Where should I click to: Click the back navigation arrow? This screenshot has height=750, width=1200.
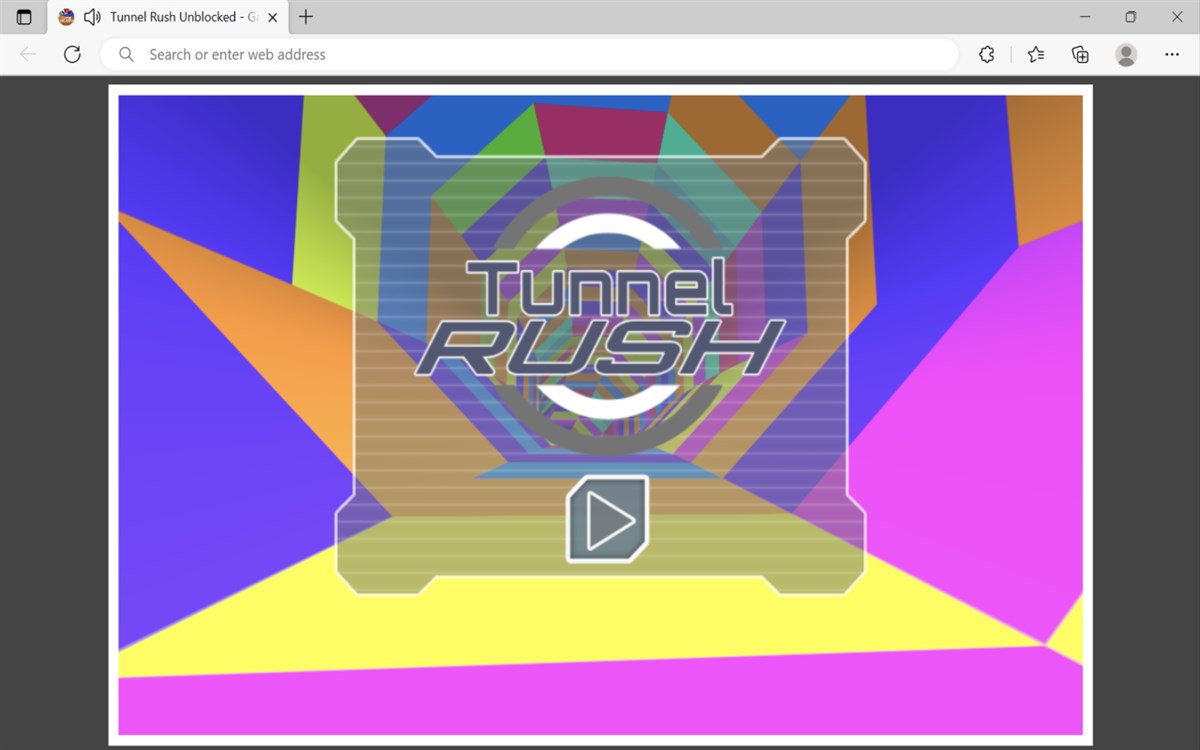pos(27,54)
